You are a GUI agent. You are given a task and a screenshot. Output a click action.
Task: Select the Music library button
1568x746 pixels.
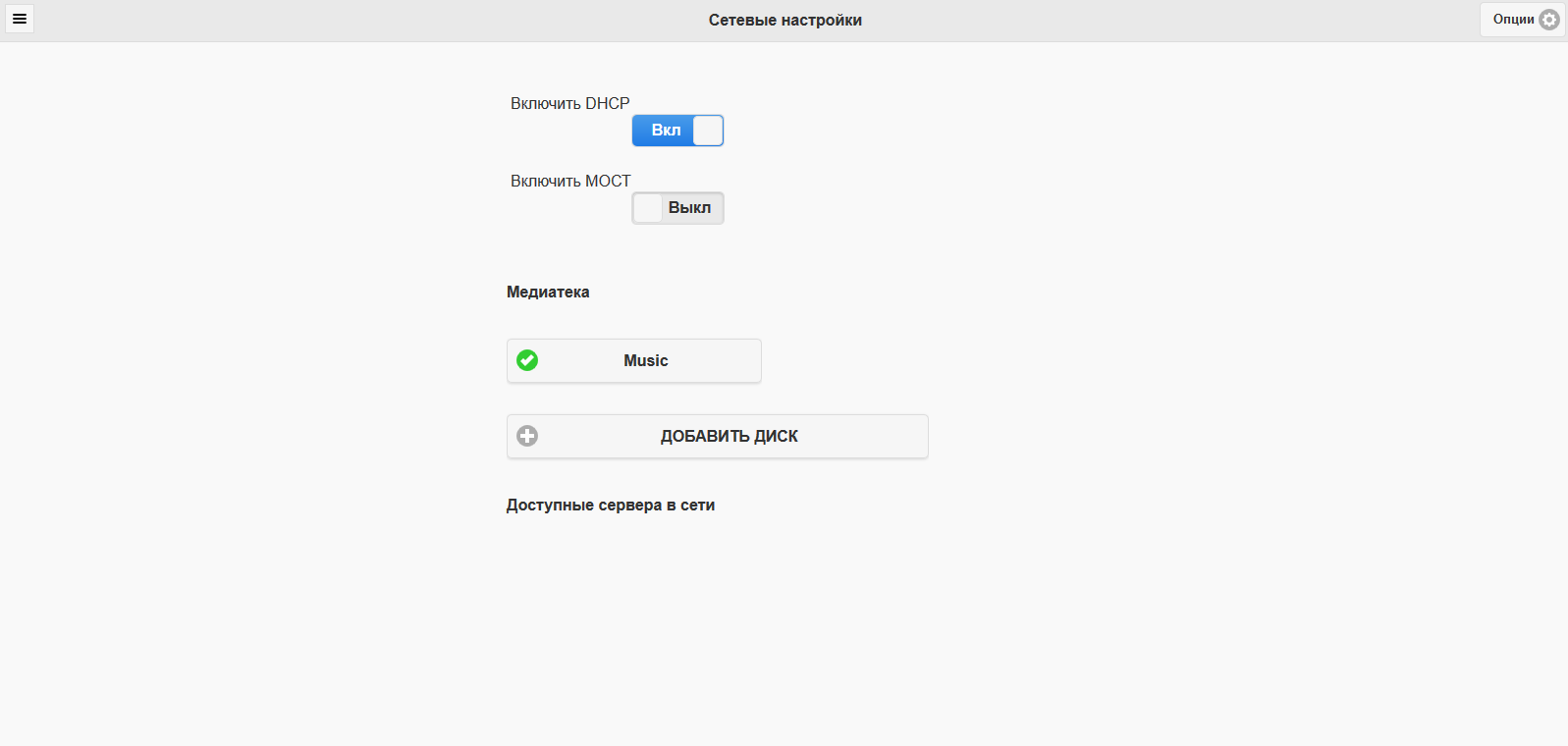point(634,361)
